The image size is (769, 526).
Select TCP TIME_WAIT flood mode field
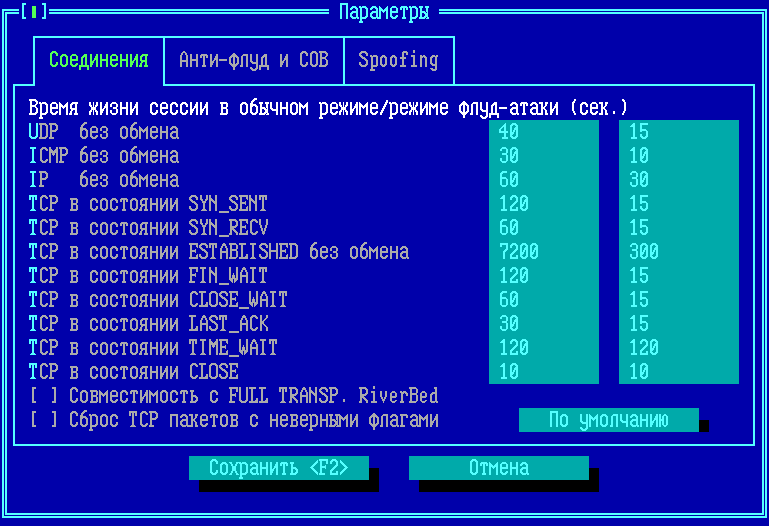(x=678, y=348)
